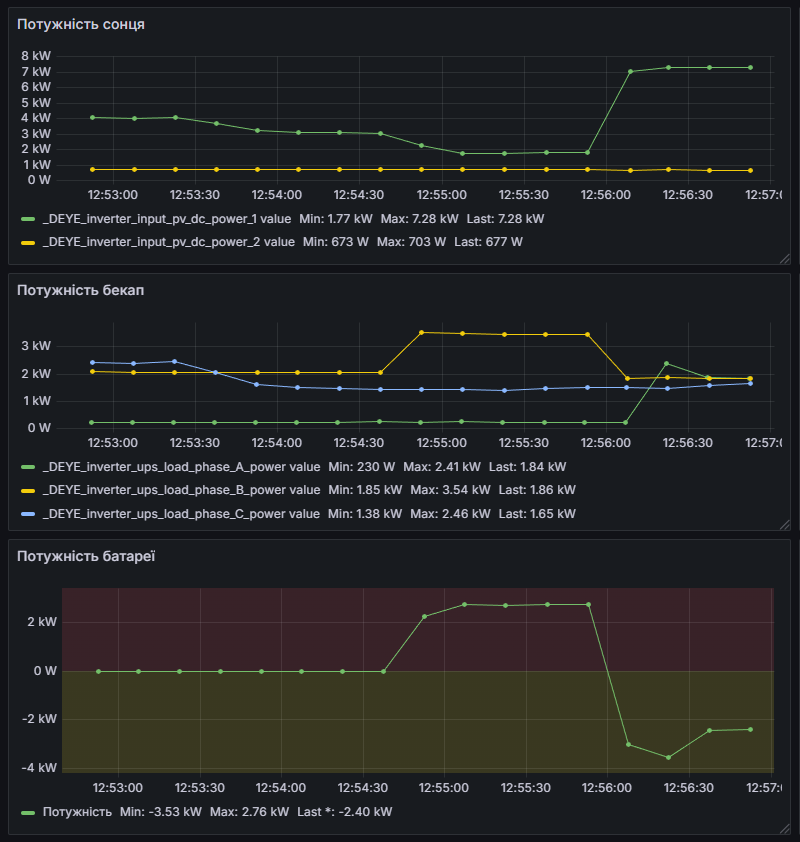The width and height of the screenshot is (800, 842).
Task: Toggle the input_pv_dc_power_1 series legend label
Action: click(x=168, y=218)
